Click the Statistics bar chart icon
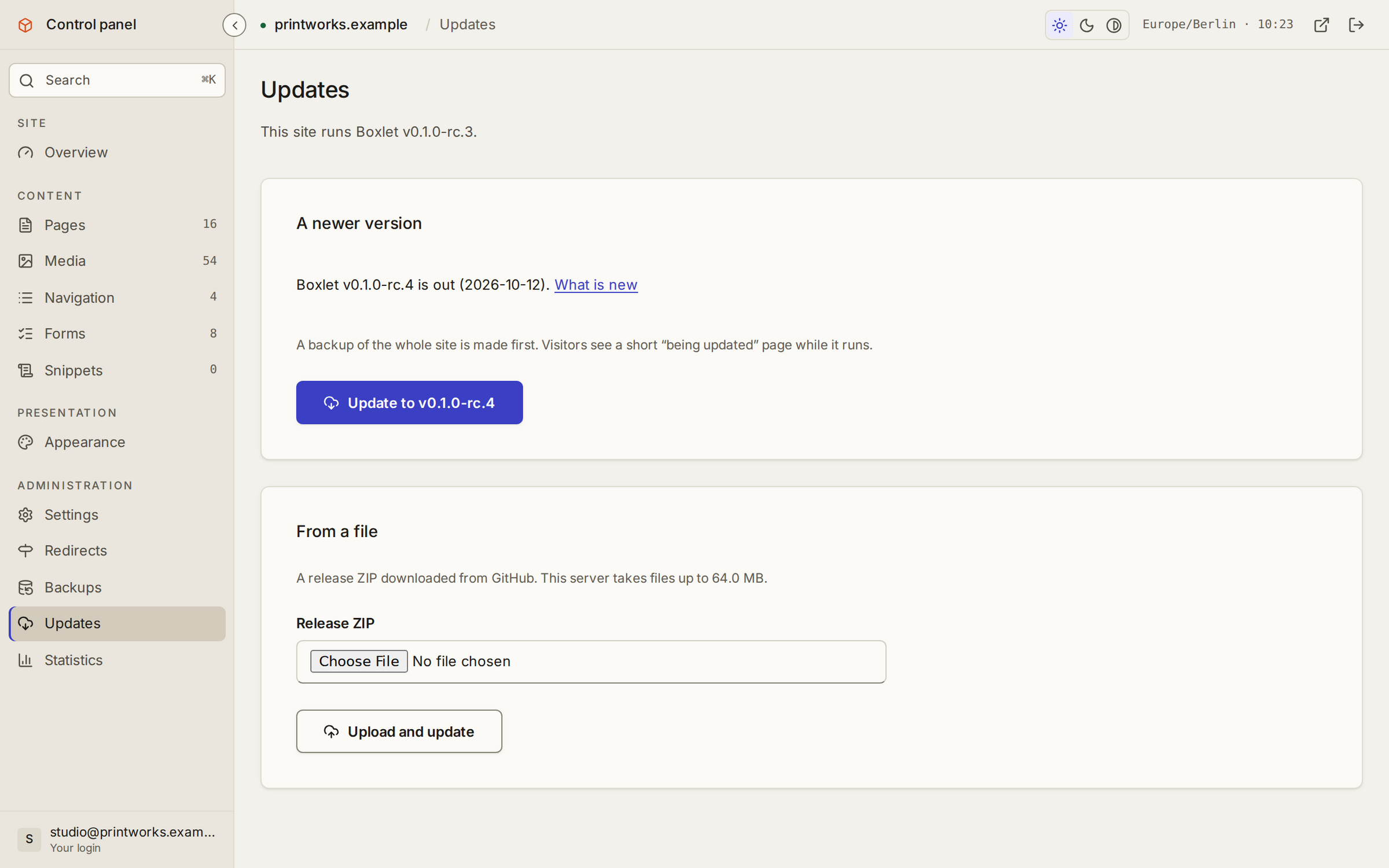This screenshot has width=1389, height=868. tap(25, 660)
